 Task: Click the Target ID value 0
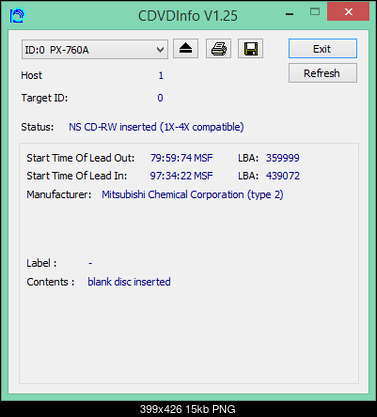point(160,98)
